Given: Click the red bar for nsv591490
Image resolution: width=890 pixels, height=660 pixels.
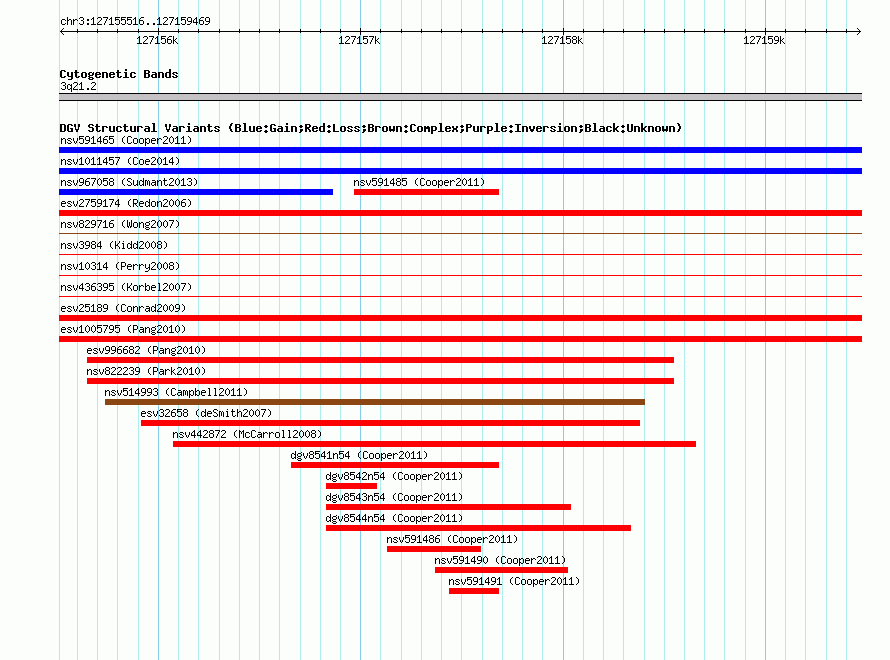Looking at the screenshot, I should pos(501,570).
